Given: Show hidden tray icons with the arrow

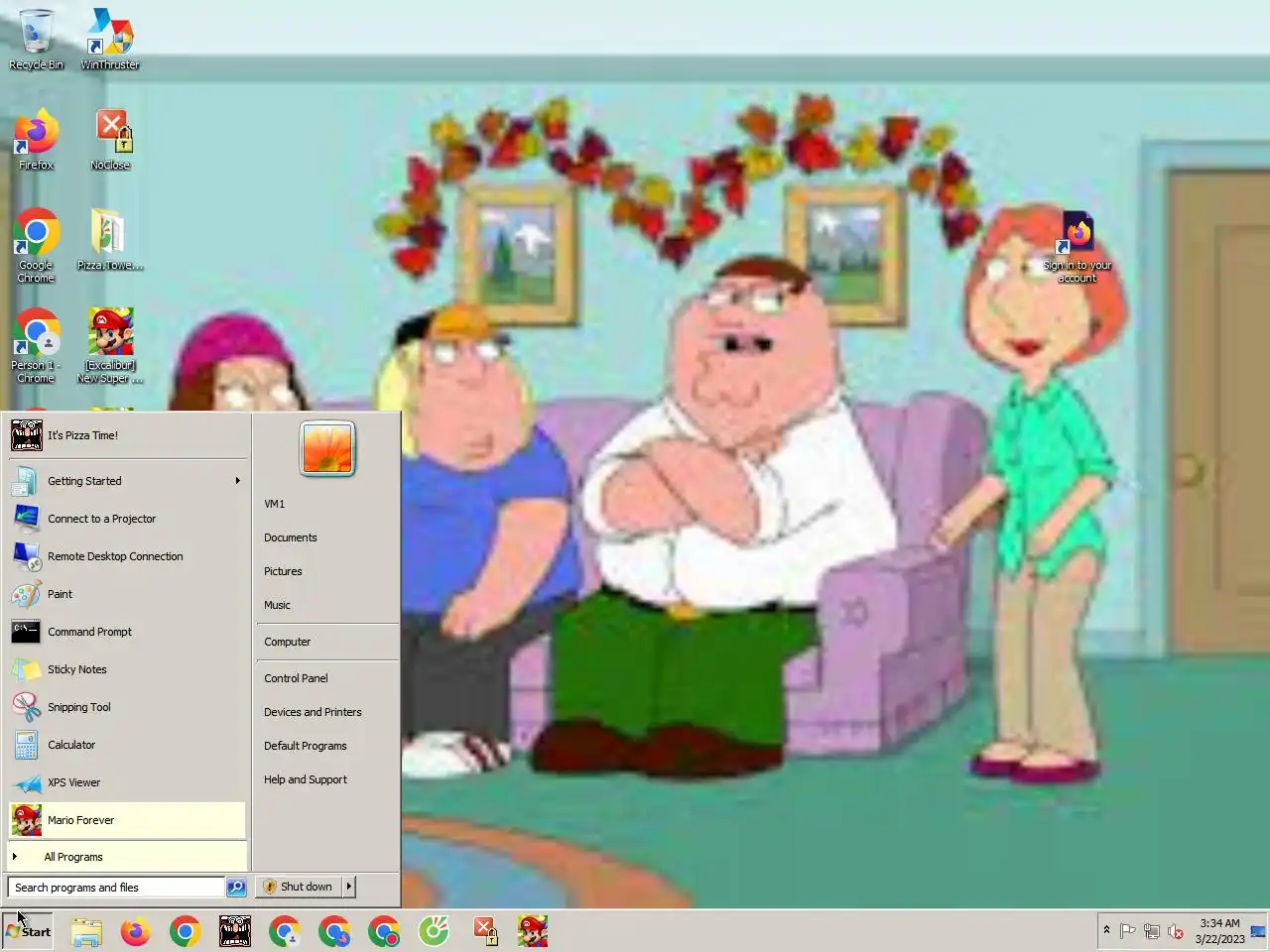Looking at the screenshot, I should click(x=1106, y=930).
